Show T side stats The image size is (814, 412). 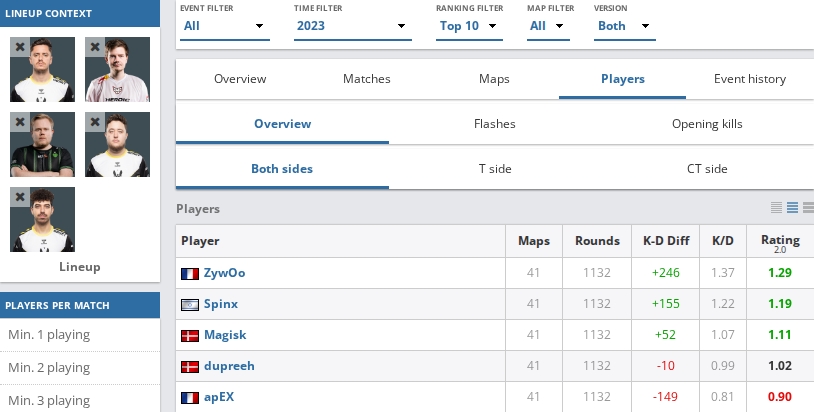pyautogui.click(x=495, y=169)
